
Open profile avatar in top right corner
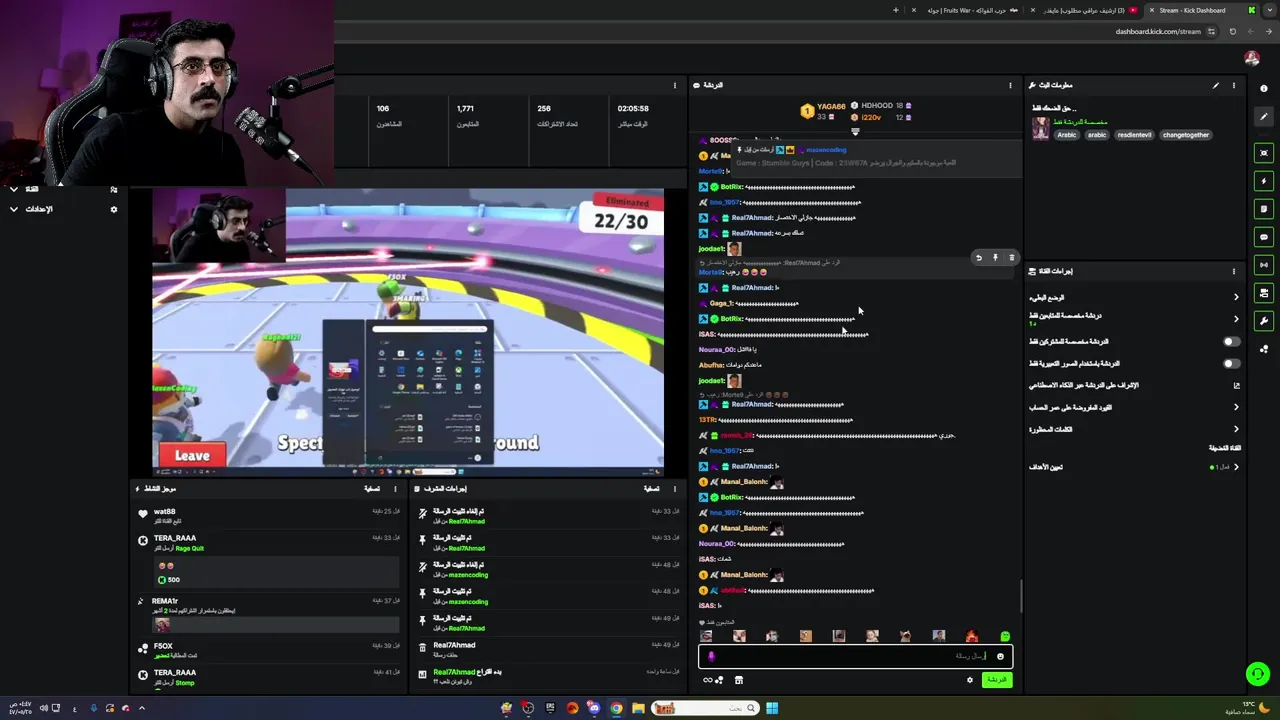[x=1252, y=58]
